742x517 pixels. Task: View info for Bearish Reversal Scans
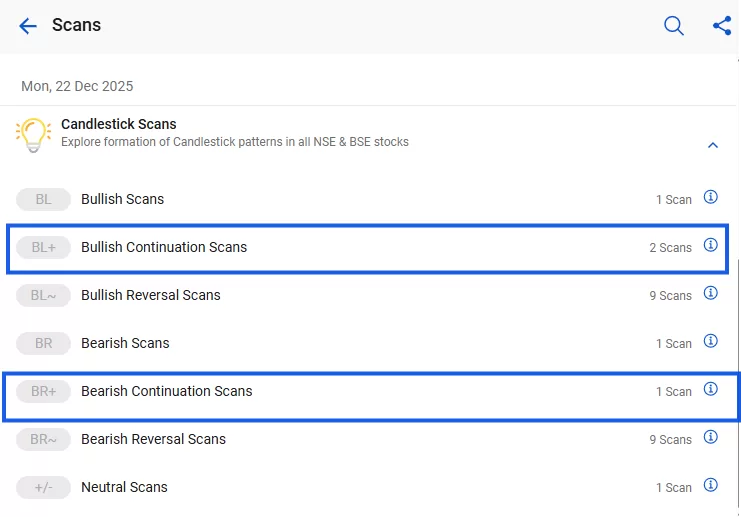(x=711, y=438)
